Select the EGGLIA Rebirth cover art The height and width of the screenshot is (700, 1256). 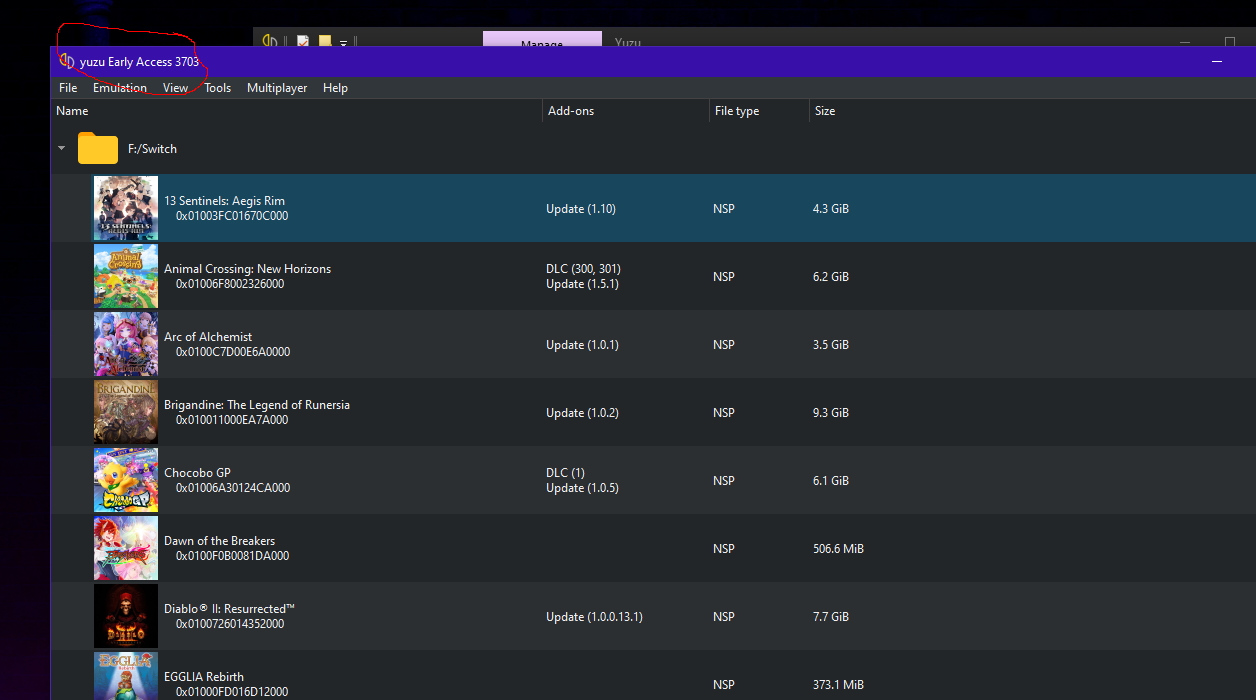pyautogui.click(x=126, y=676)
